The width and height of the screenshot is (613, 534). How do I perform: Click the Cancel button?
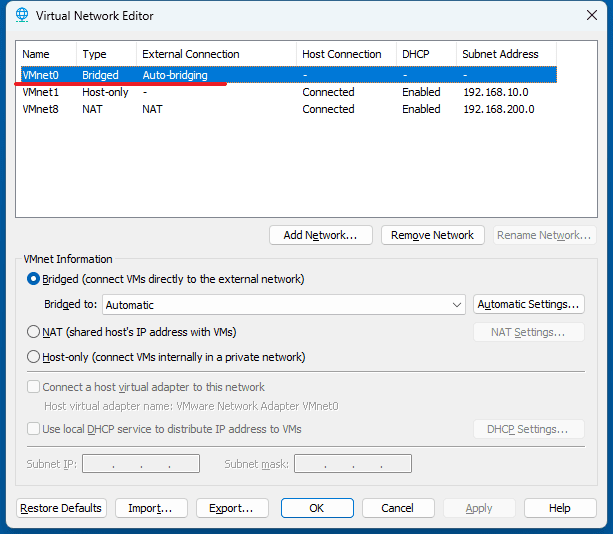pyautogui.click(x=398, y=508)
